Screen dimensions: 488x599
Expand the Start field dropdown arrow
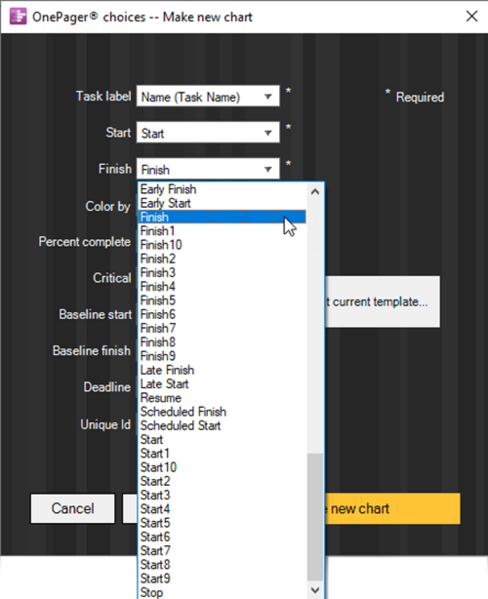click(268, 133)
